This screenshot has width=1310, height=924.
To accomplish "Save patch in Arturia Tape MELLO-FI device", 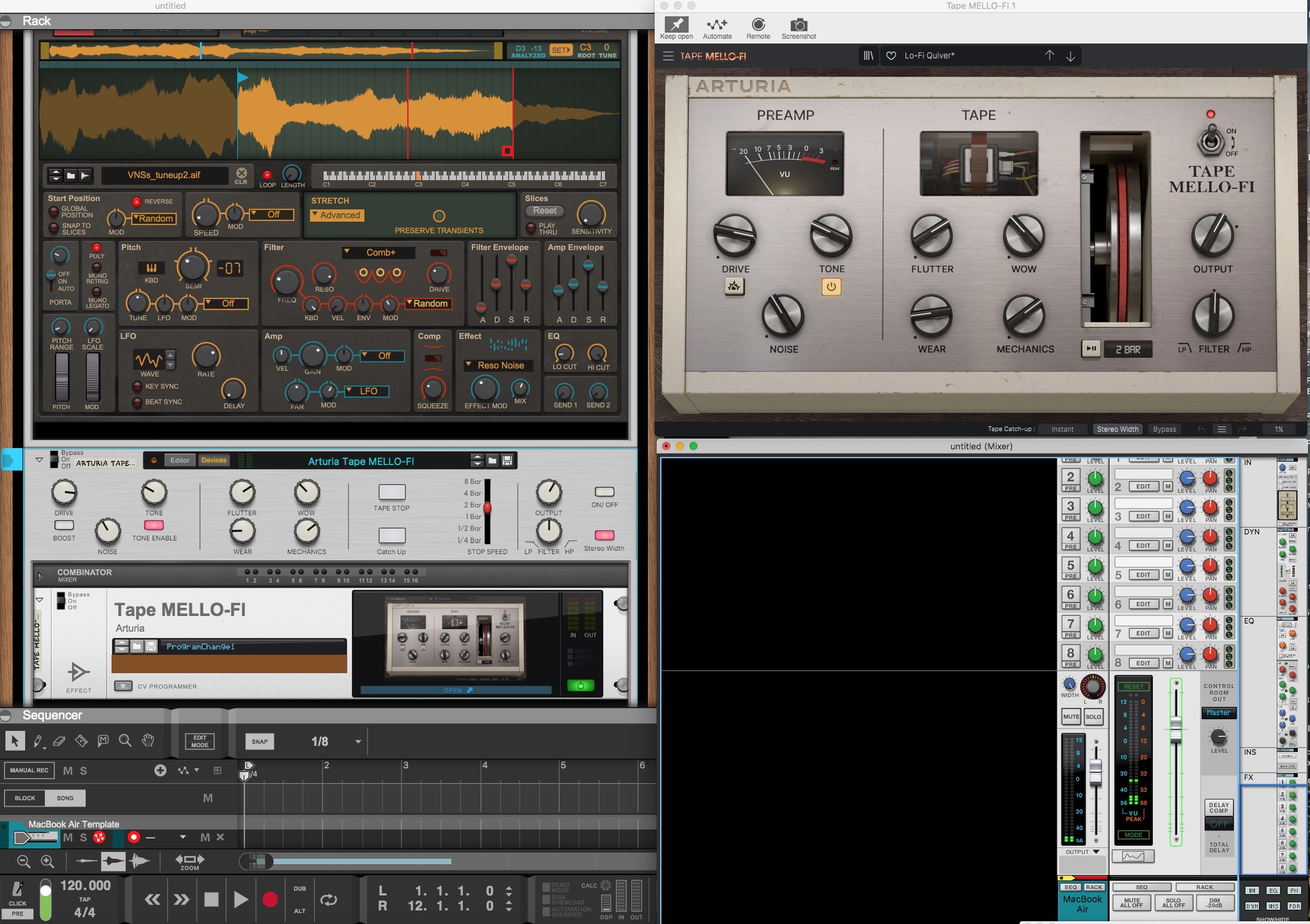I will [507, 460].
